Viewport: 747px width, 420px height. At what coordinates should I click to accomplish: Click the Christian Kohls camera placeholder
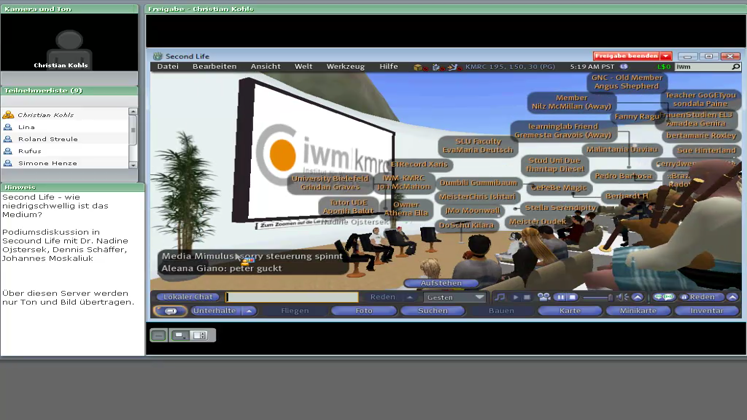tap(70, 43)
